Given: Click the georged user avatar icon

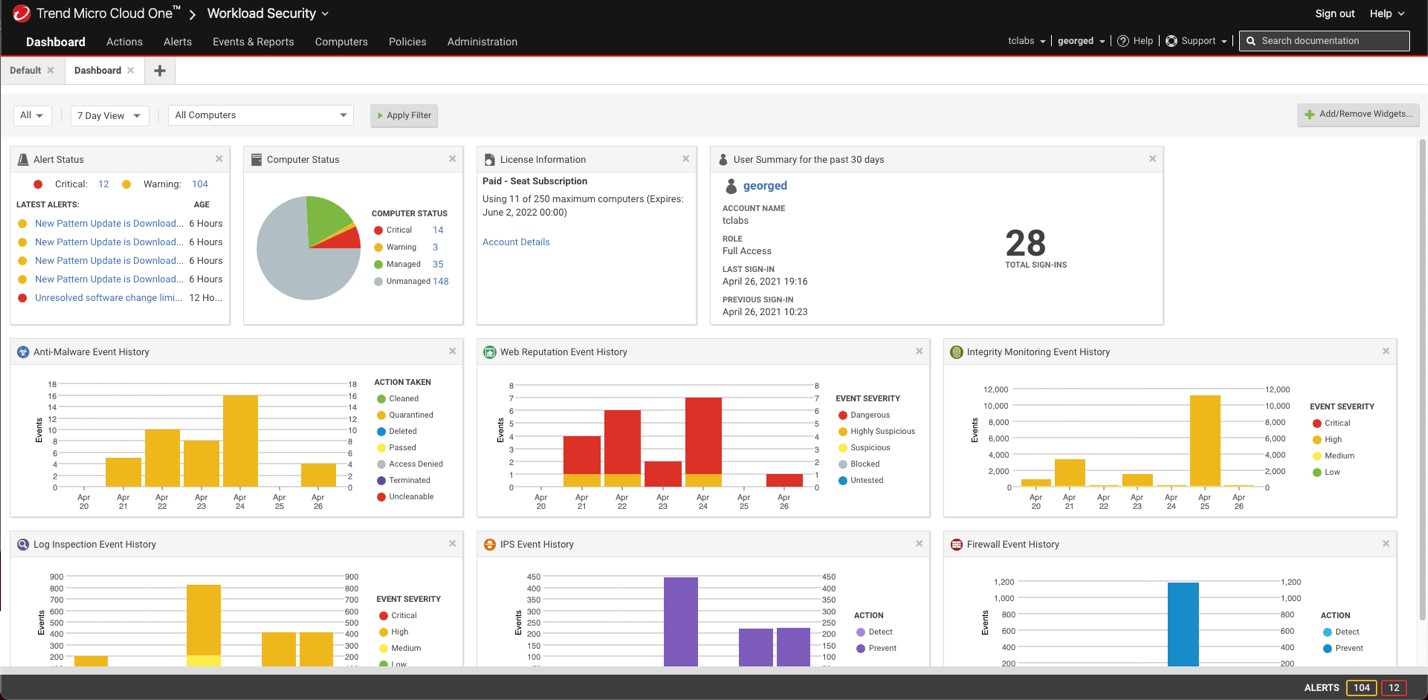Looking at the screenshot, I should [731, 186].
